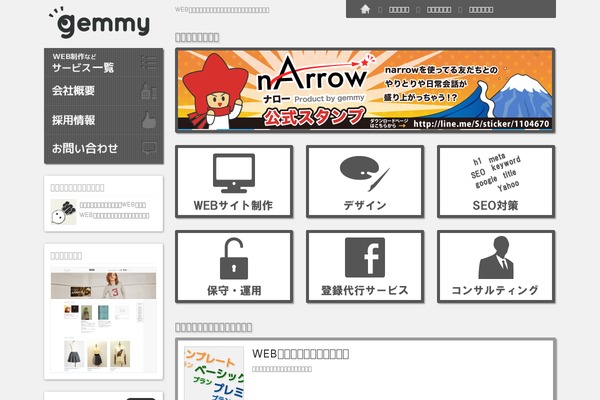Viewport: 600px width, 400px height.
Task: Open the fashion site portfolio screenshot
Action: pos(103,320)
